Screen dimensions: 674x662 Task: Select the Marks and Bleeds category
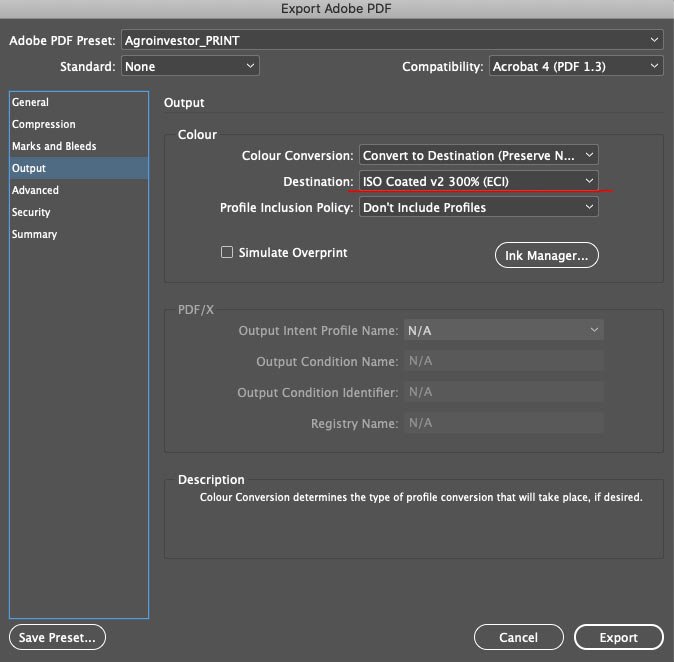coord(79,146)
